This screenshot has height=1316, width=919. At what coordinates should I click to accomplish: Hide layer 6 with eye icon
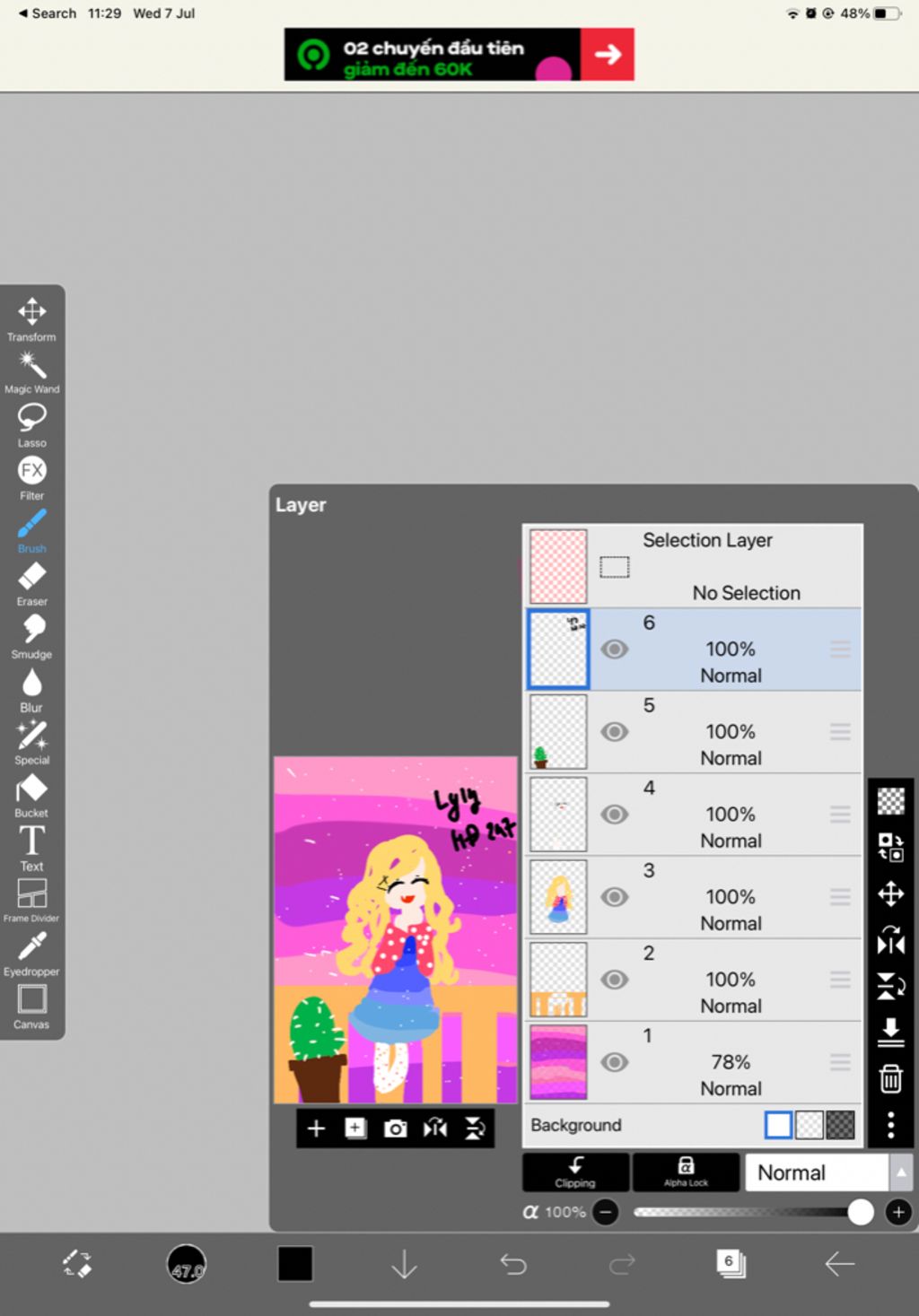coord(614,649)
